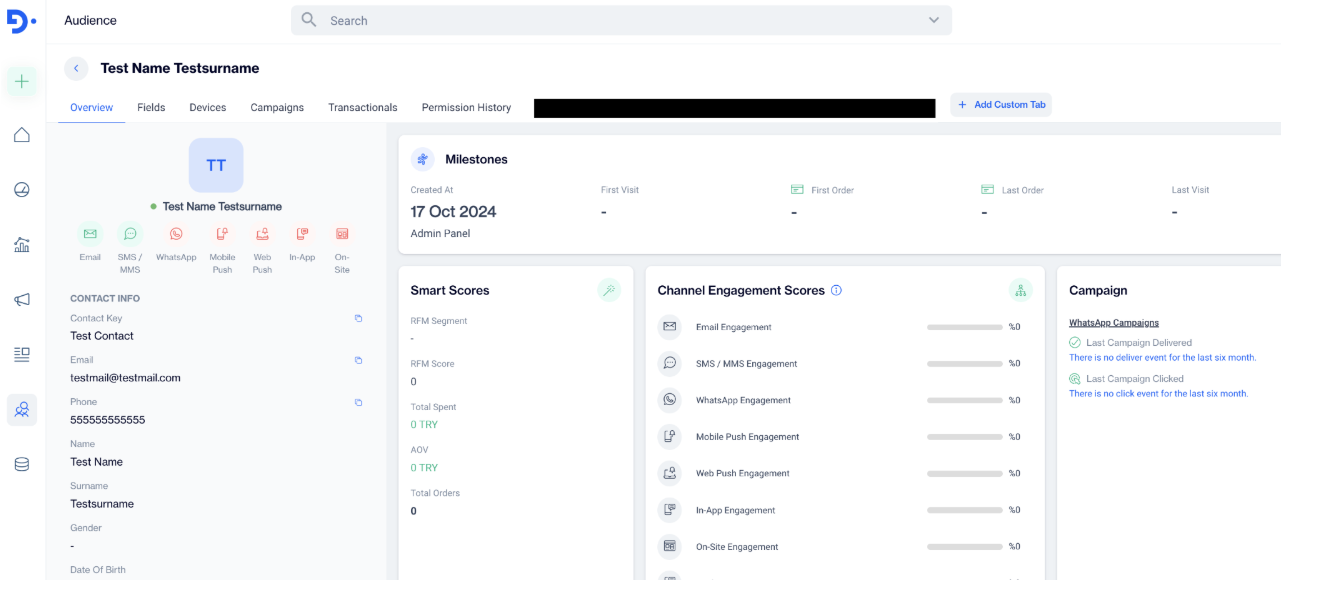This screenshot has height=596, width=1318.
Task: Click the green plus icon in sidebar
Action: pyautogui.click(x=22, y=81)
